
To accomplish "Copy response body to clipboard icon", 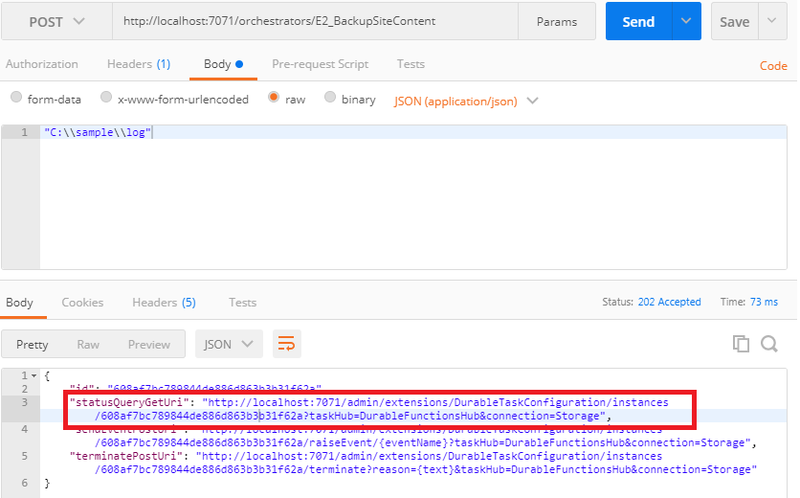I will [740, 344].
